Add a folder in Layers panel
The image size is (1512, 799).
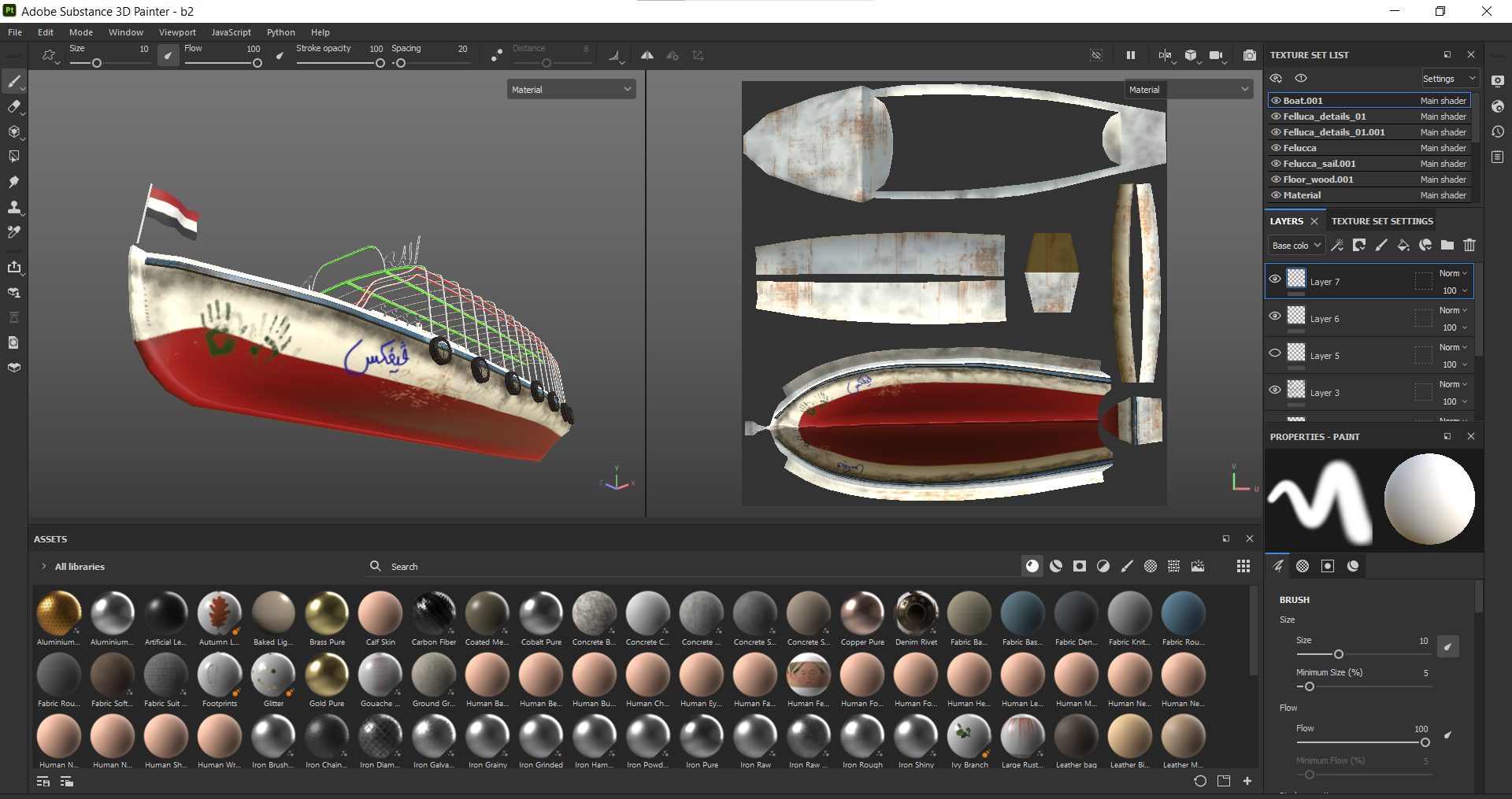coord(1447,245)
